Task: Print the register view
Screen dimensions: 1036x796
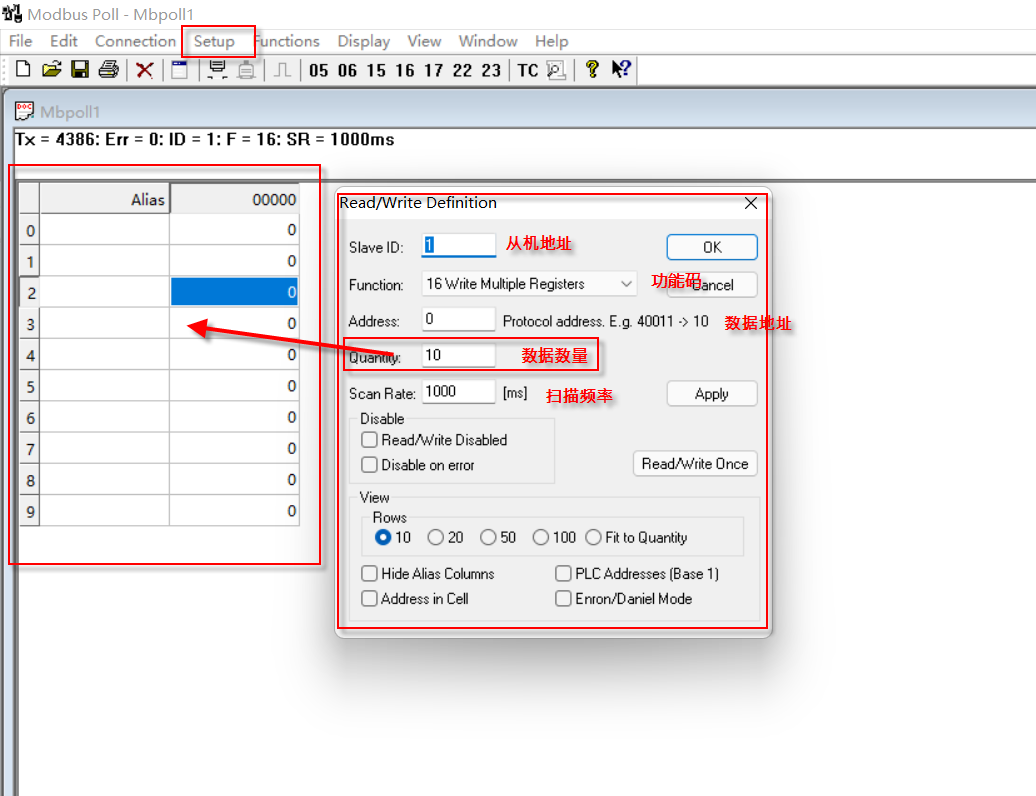Action: pyautogui.click(x=108, y=69)
